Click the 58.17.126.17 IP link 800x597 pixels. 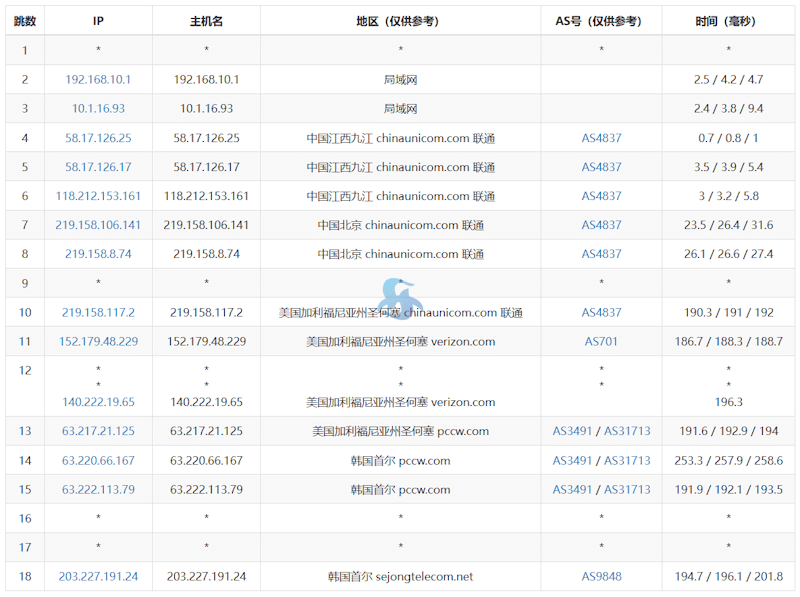click(98, 167)
